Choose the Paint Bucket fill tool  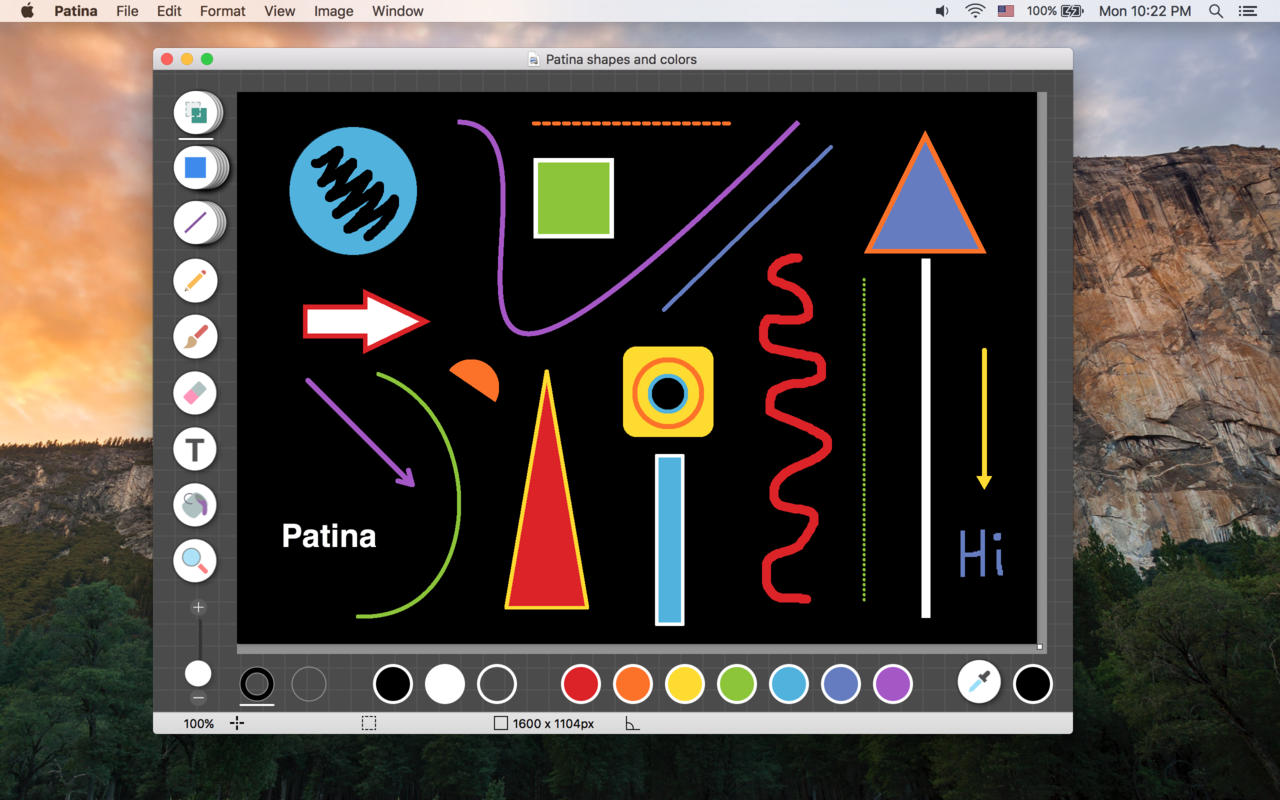pos(196,505)
